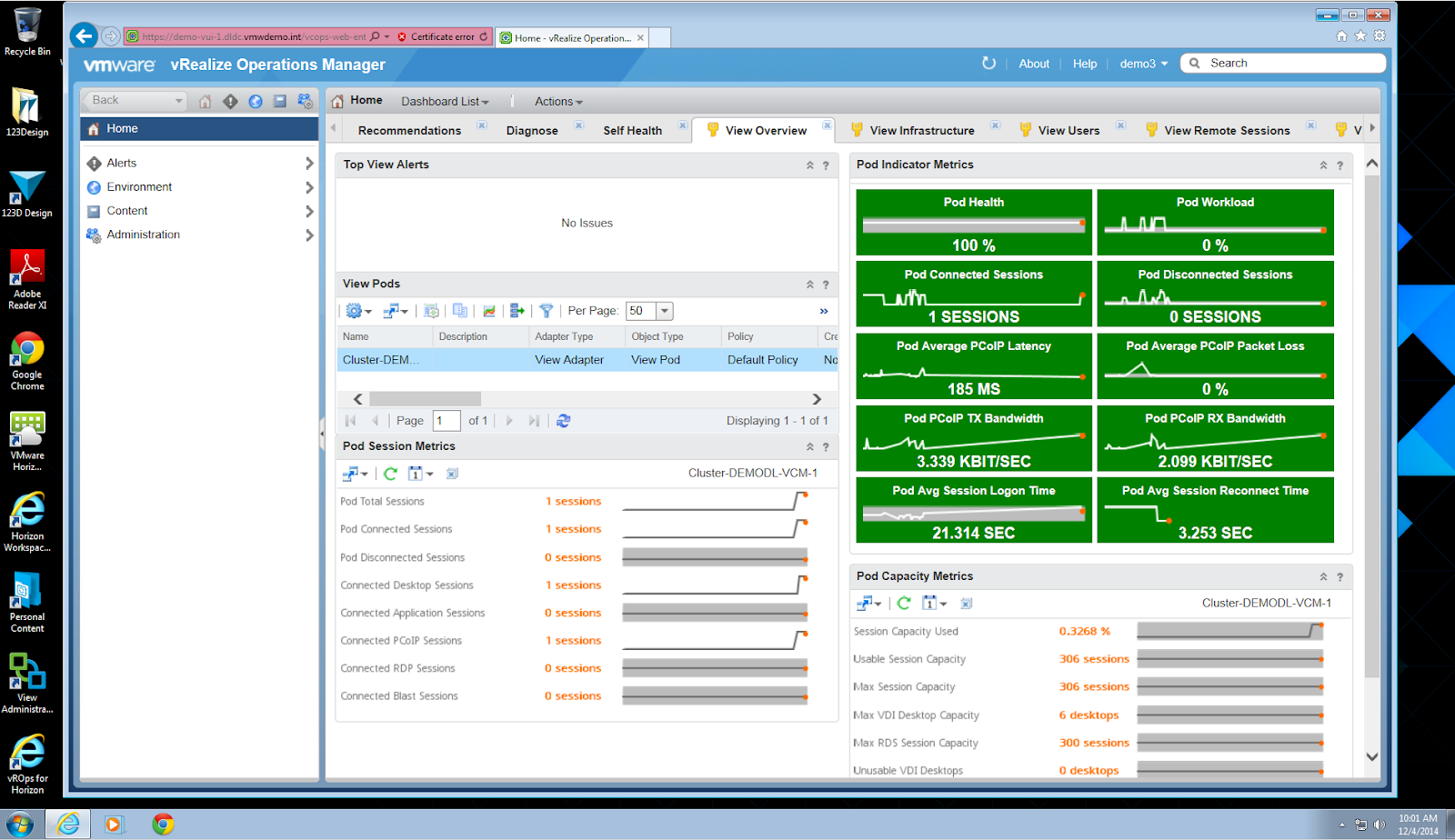Collapse the Pod Session Metrics widget
Screen dimensions: 1455x840
pos(809,447)
